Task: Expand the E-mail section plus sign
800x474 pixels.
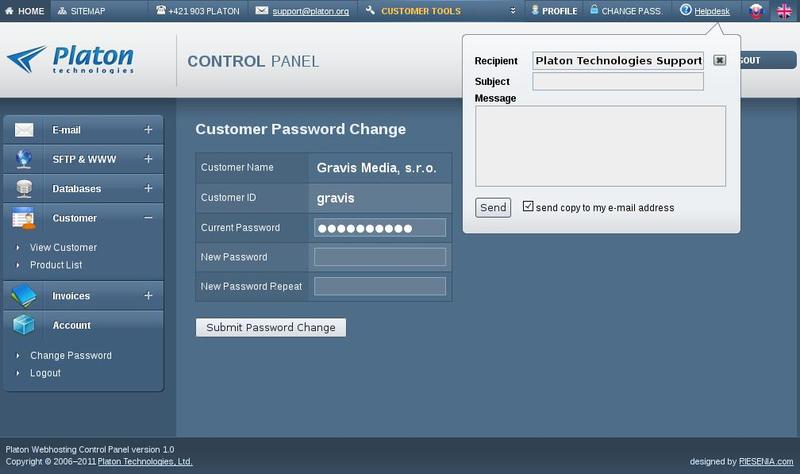Action: 148,130
